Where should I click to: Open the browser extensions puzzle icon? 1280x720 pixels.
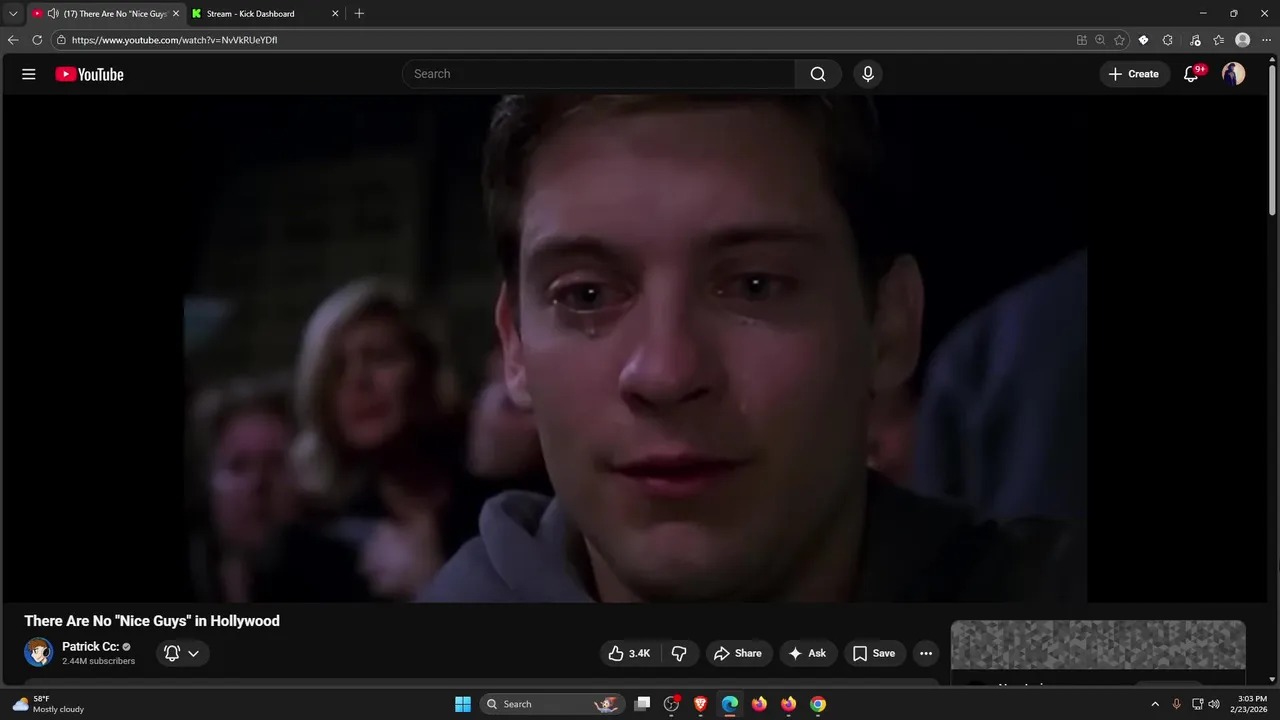click(x=1168, y=40)
